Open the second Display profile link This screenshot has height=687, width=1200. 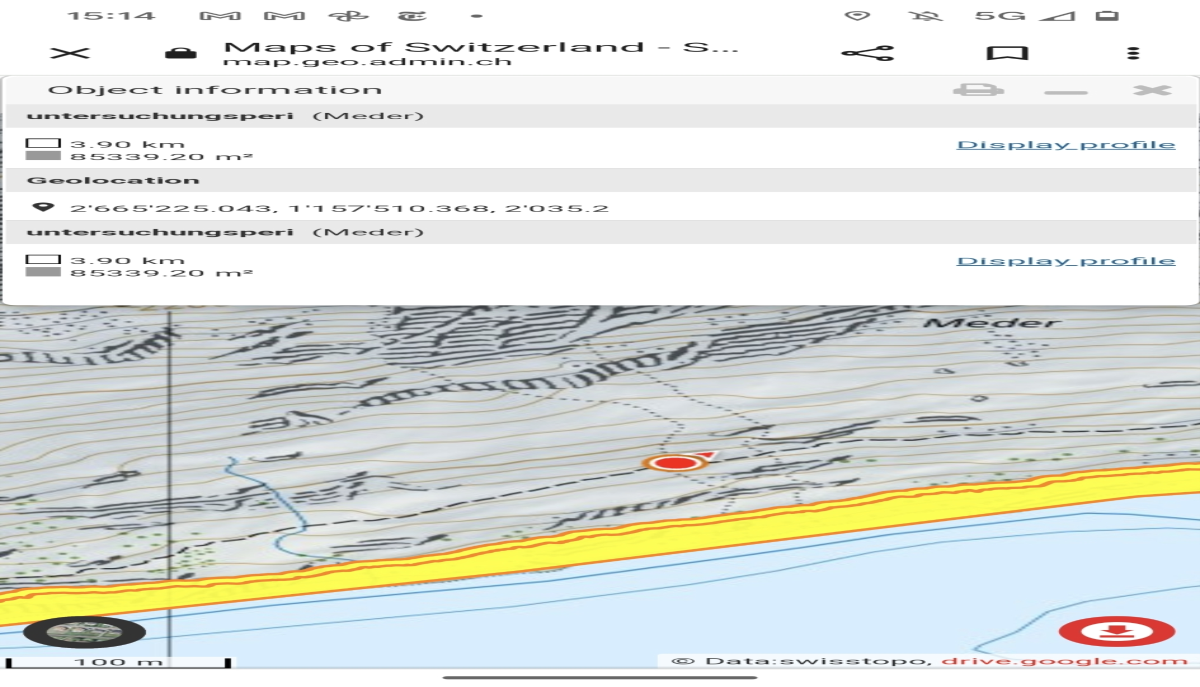(x=1065, y=260)
